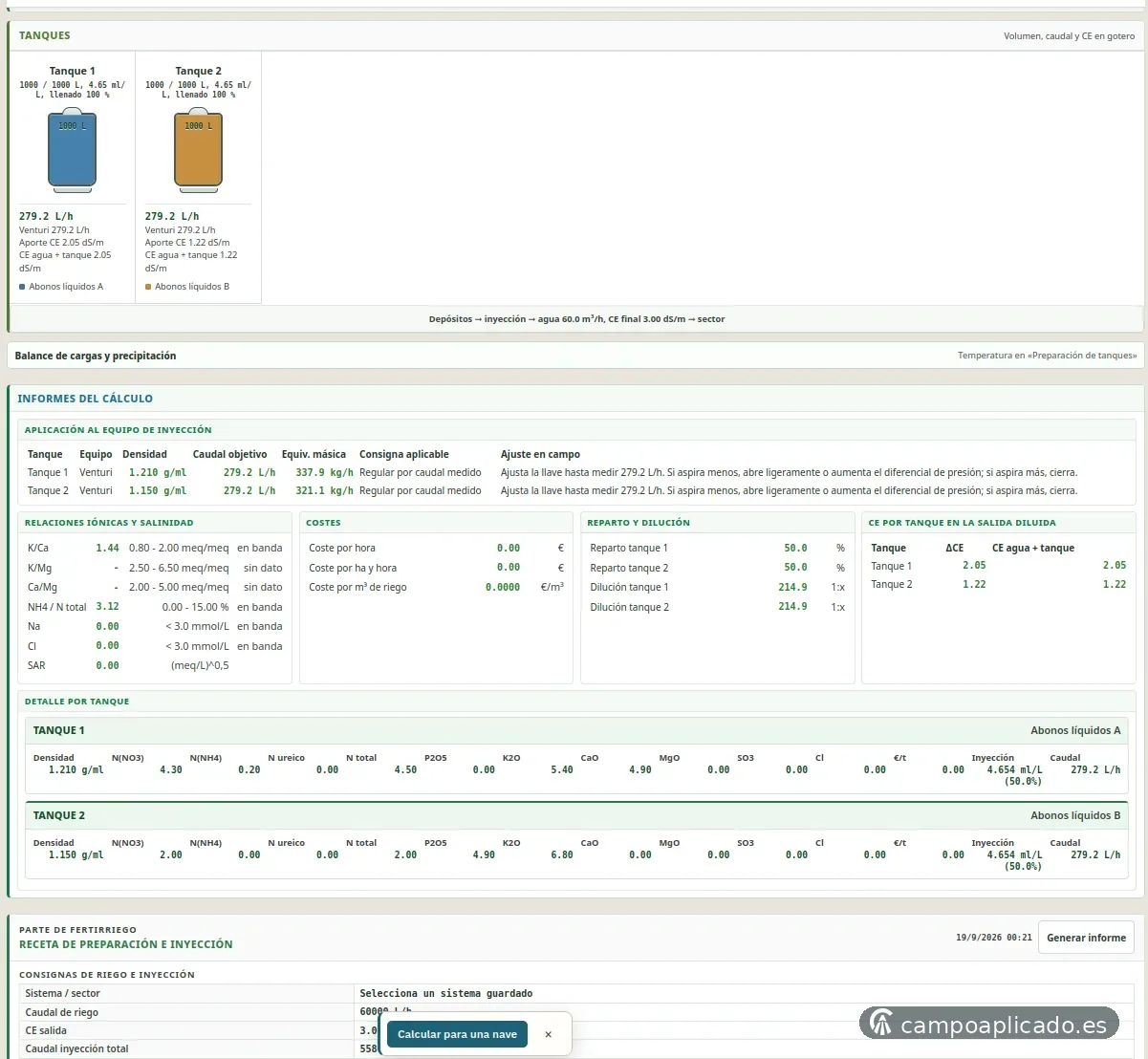This screenshot has height=1059, width=1148.
Task: Click the 'DETALLE POR TANQUE' heading
Action: (x=76, y=702)
